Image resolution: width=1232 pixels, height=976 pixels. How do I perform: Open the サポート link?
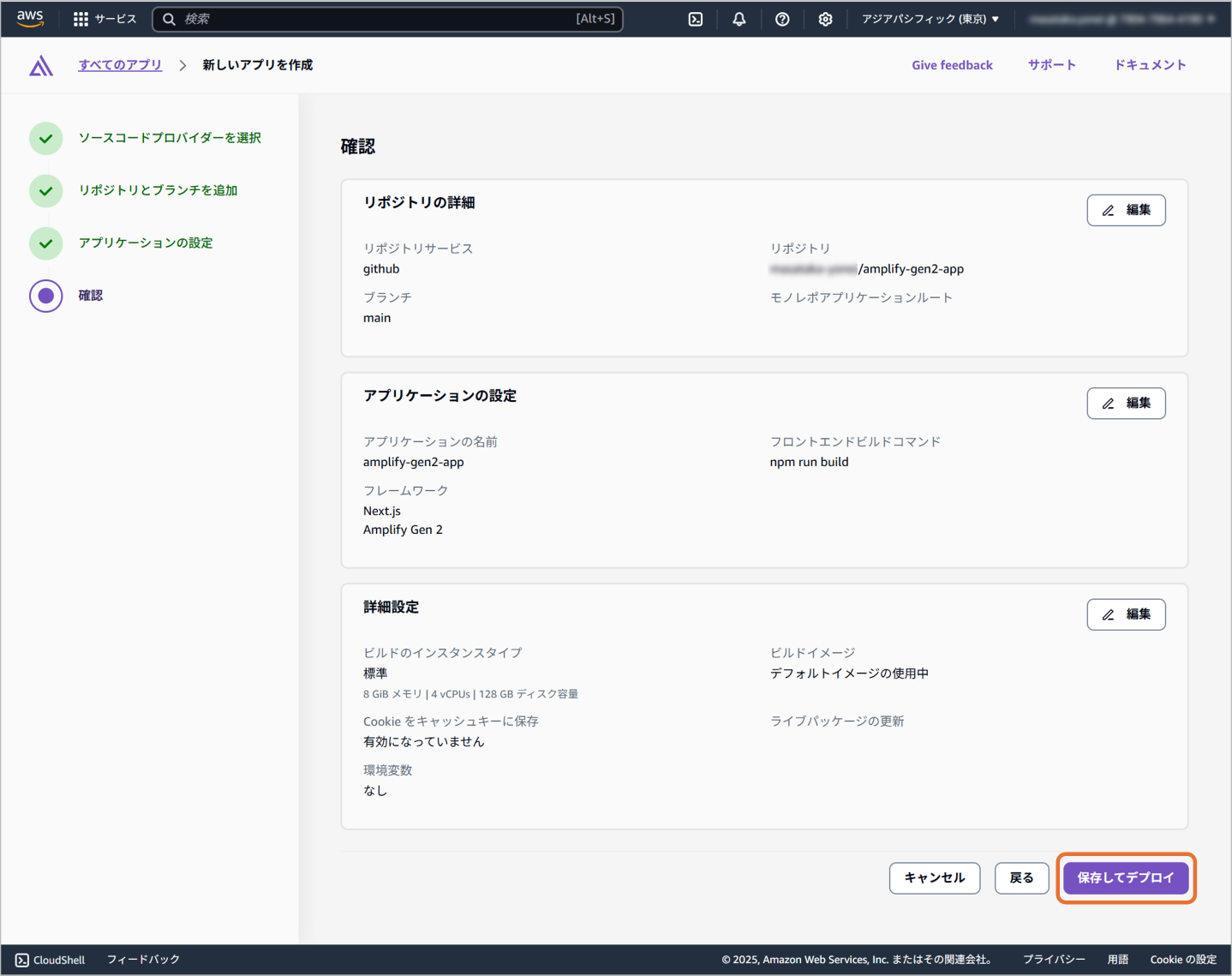(x=1052, y=65)
